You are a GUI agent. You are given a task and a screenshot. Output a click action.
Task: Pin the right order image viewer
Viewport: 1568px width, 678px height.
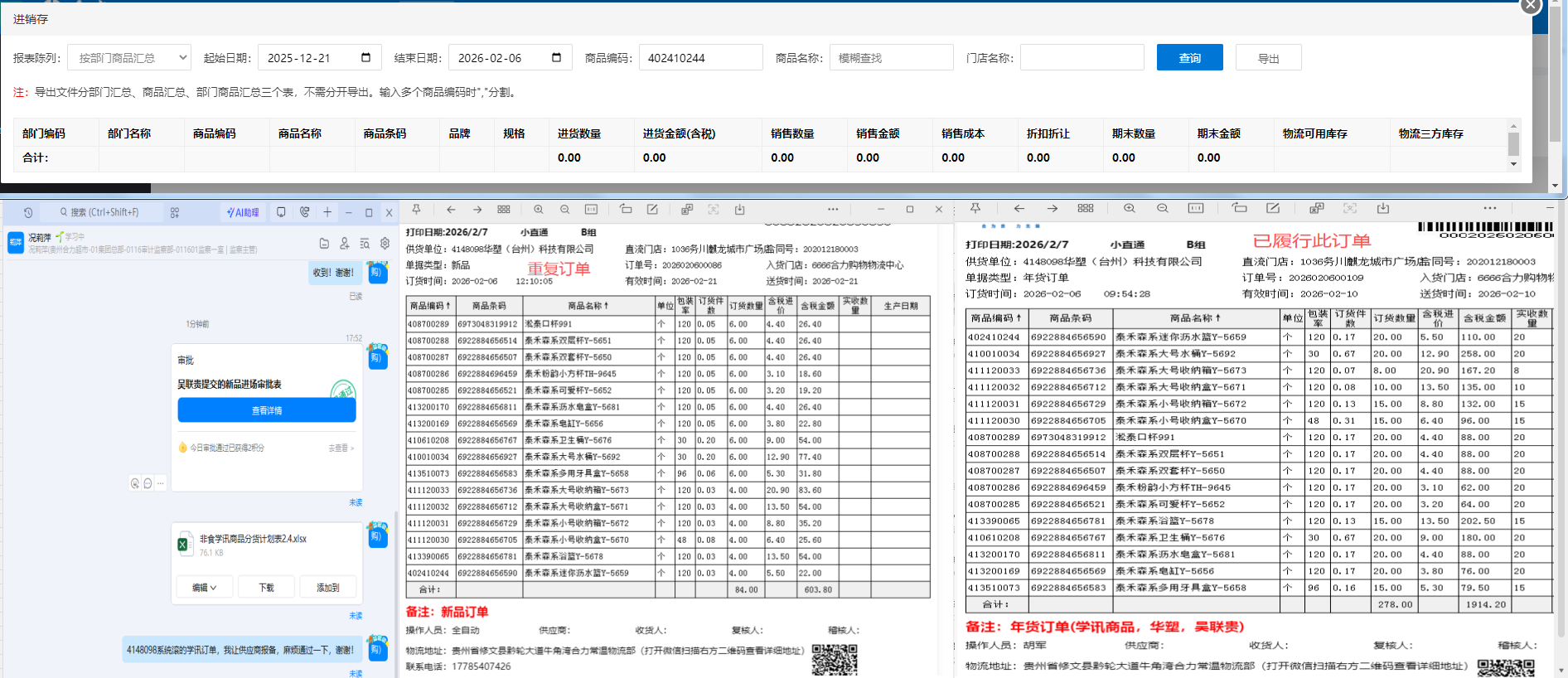(975, 208)
